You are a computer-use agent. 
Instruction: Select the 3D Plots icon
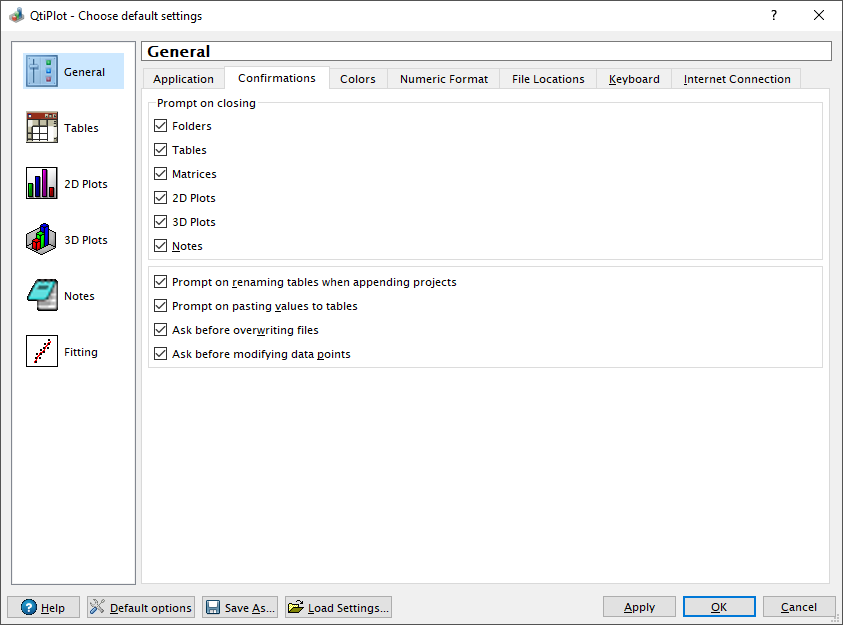[42, 240]
